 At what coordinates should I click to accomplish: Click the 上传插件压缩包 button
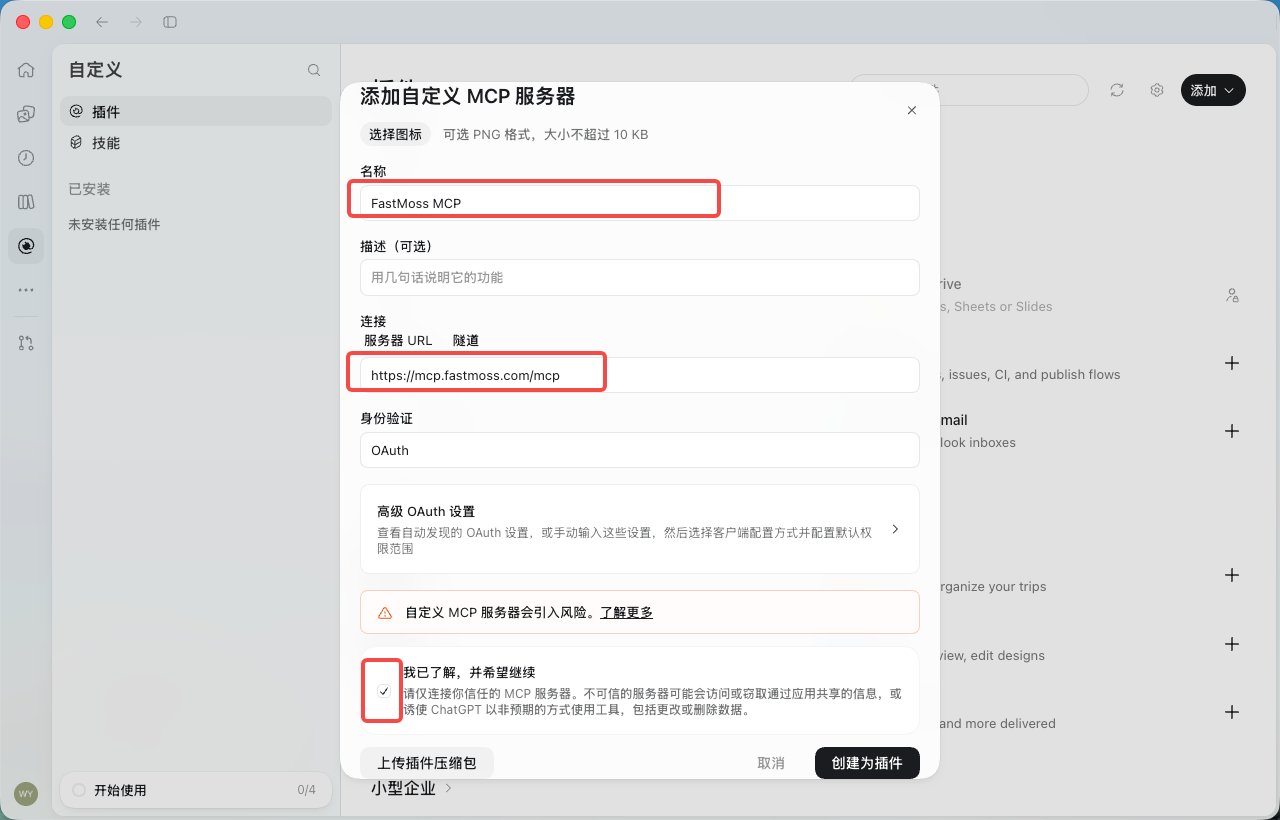[x=427, y=763]
